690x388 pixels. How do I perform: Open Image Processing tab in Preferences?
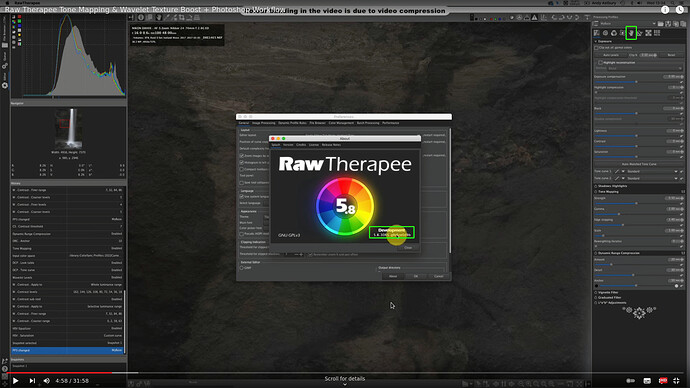264,123
